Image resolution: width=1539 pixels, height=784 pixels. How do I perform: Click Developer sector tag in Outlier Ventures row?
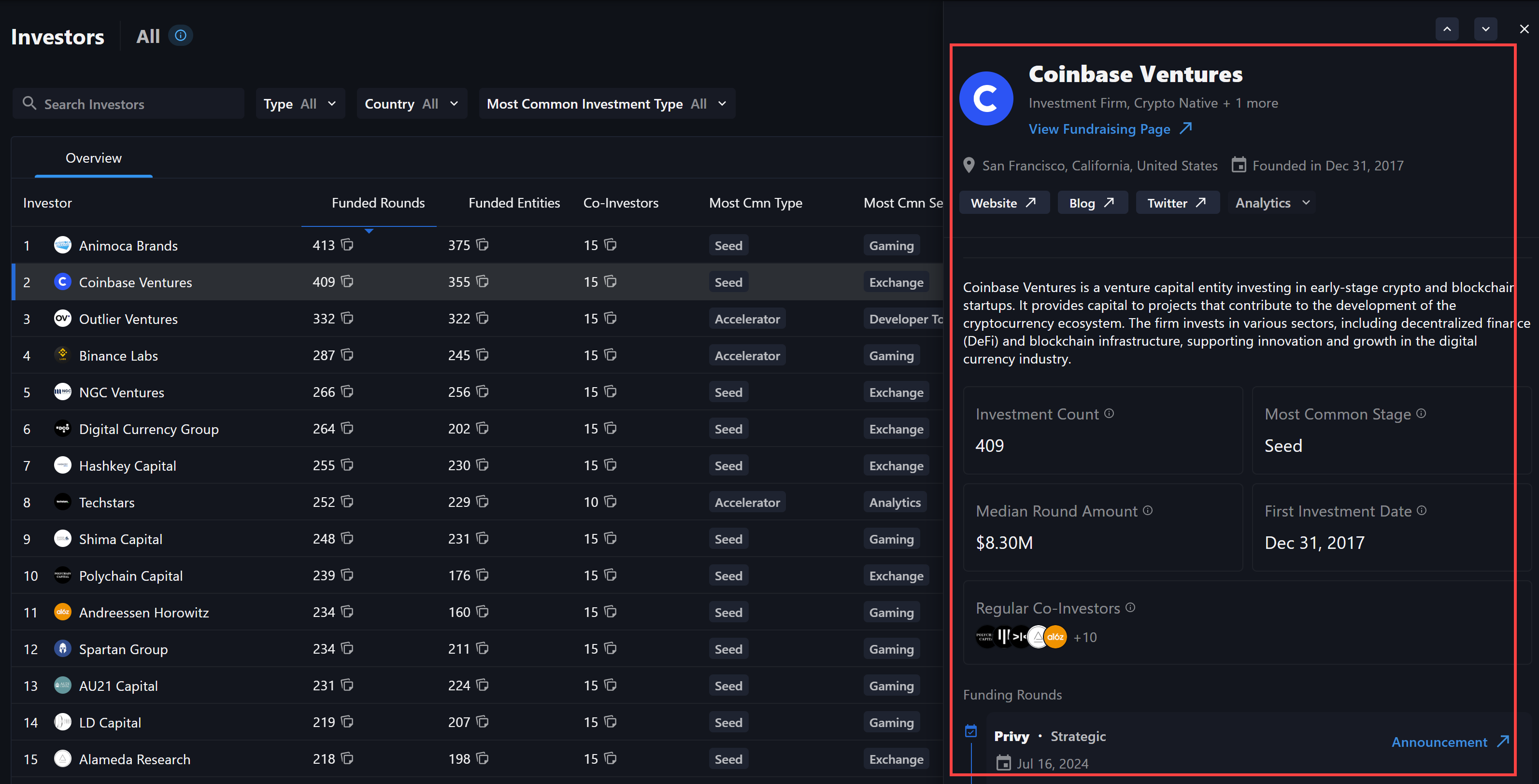coord(903,319)
